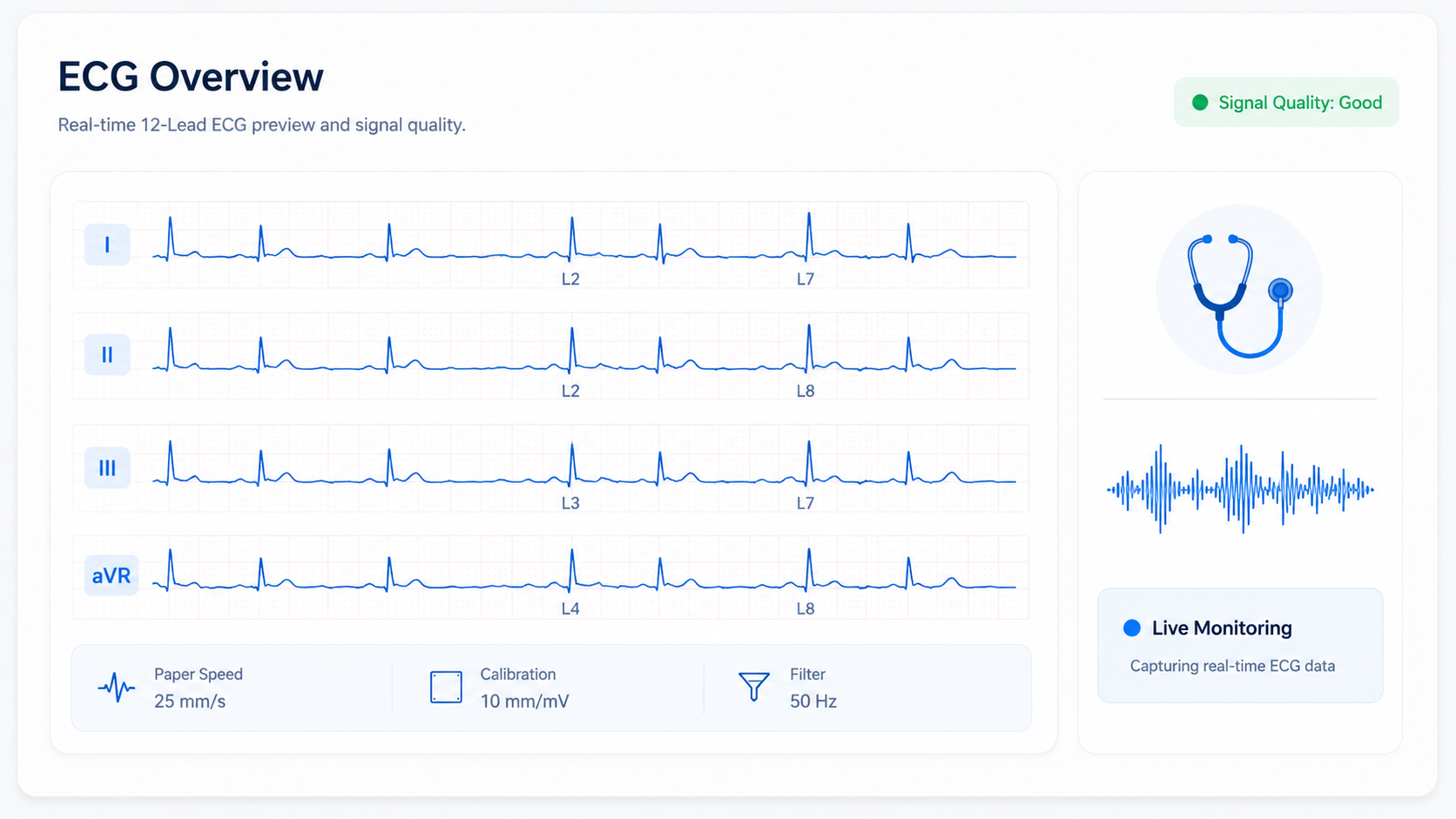Image resolution: width=1456 pixels, height=819 pixels.
Task: Click the blue Live Monitoring dot
Action: (1132, 628)
